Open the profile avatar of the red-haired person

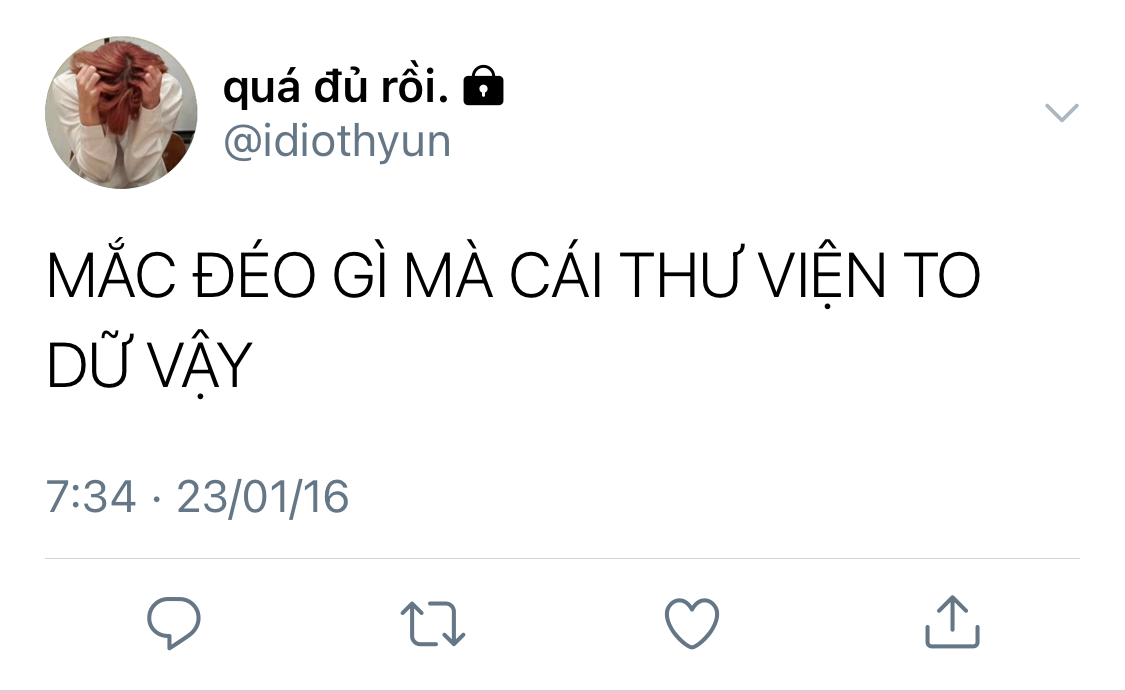121,113
